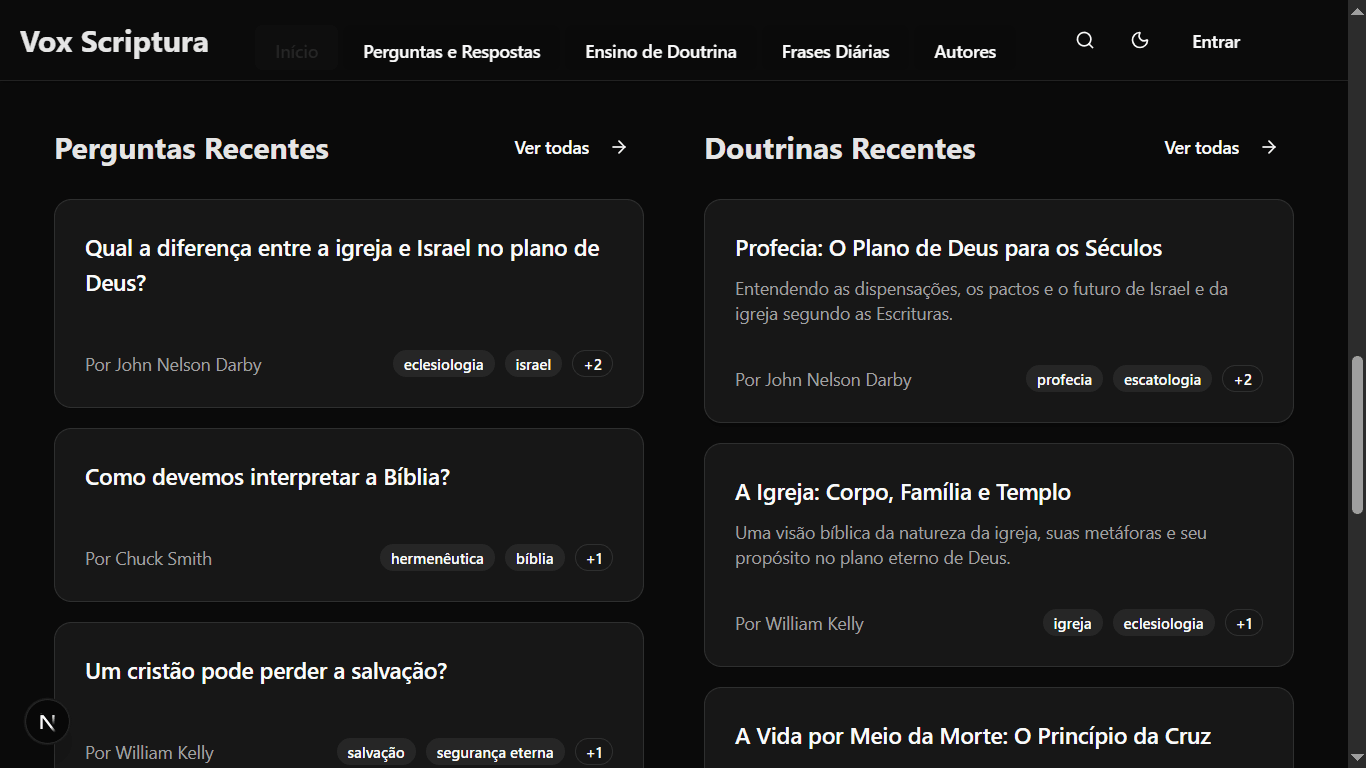Open the search icon
Screen dimensions: 1366x768
1084,40
